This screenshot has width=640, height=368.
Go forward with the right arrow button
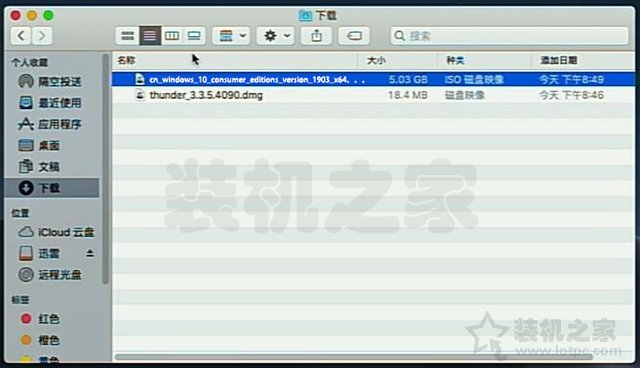point(42,36)
